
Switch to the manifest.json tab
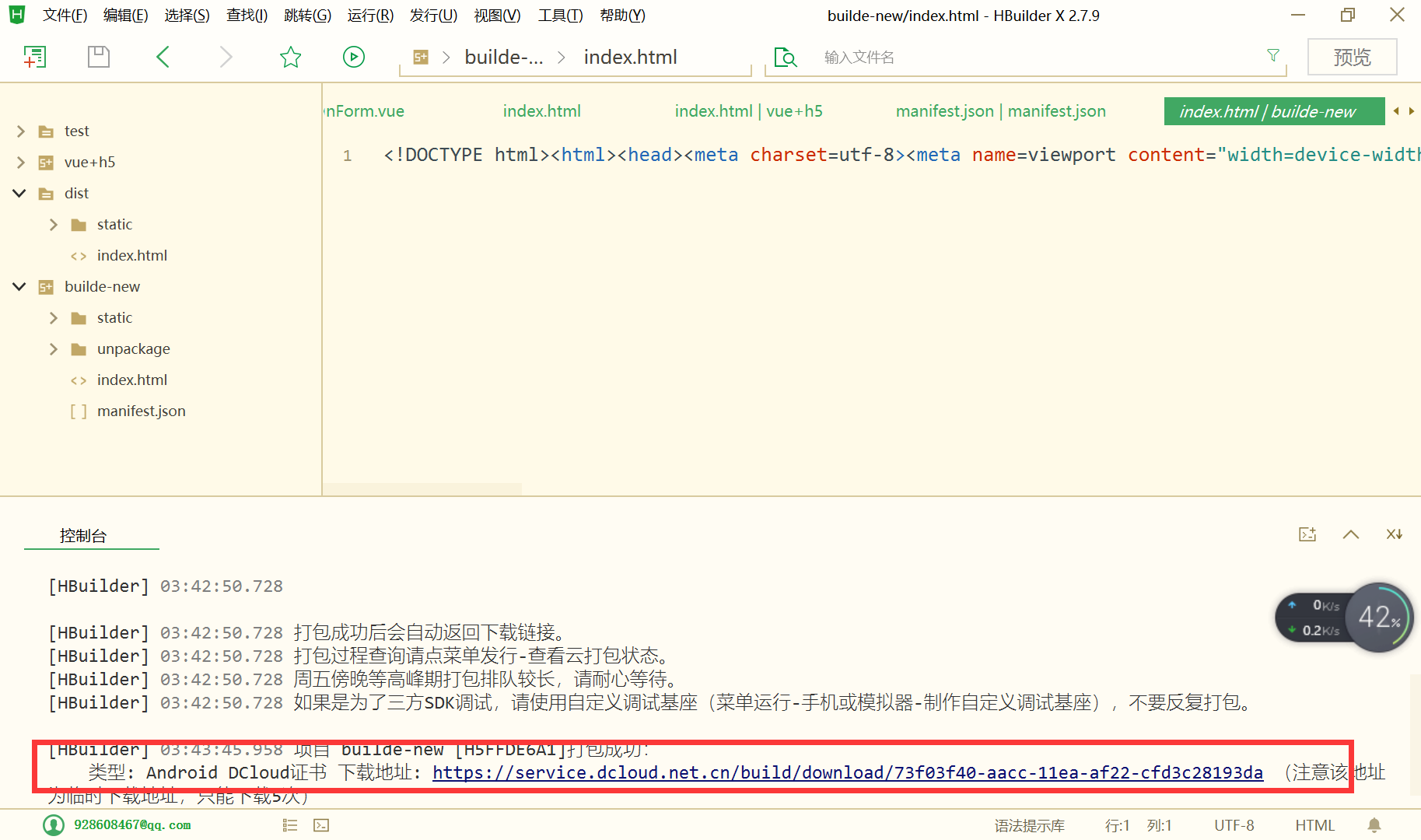[1001, 111]
